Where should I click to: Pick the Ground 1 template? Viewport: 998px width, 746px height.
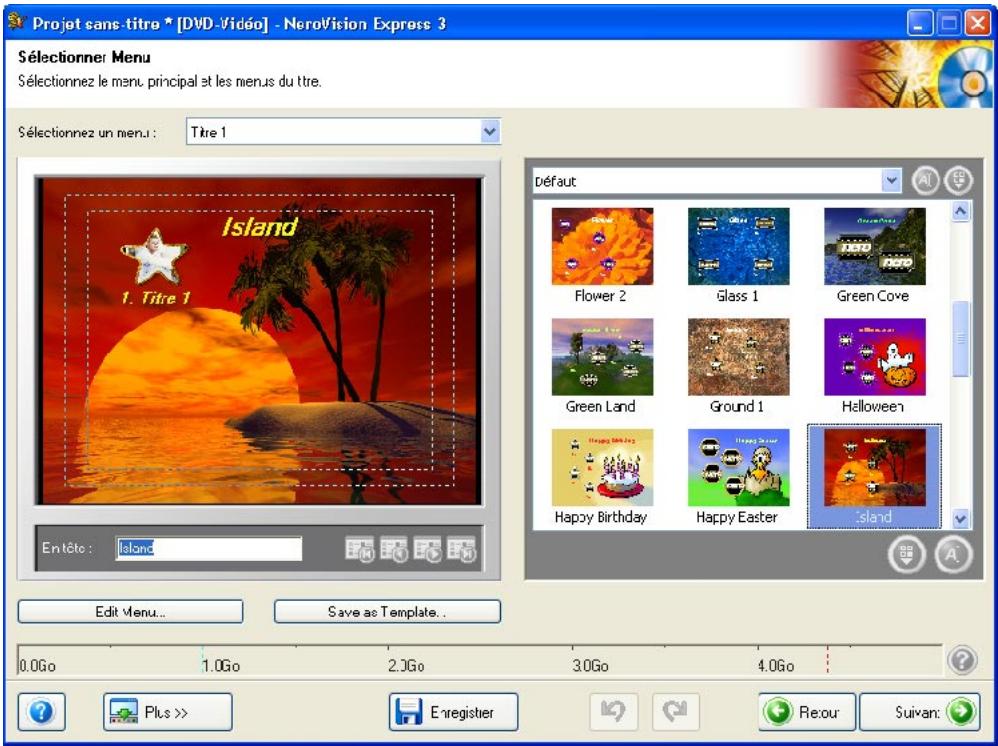[x=738, y=366]
